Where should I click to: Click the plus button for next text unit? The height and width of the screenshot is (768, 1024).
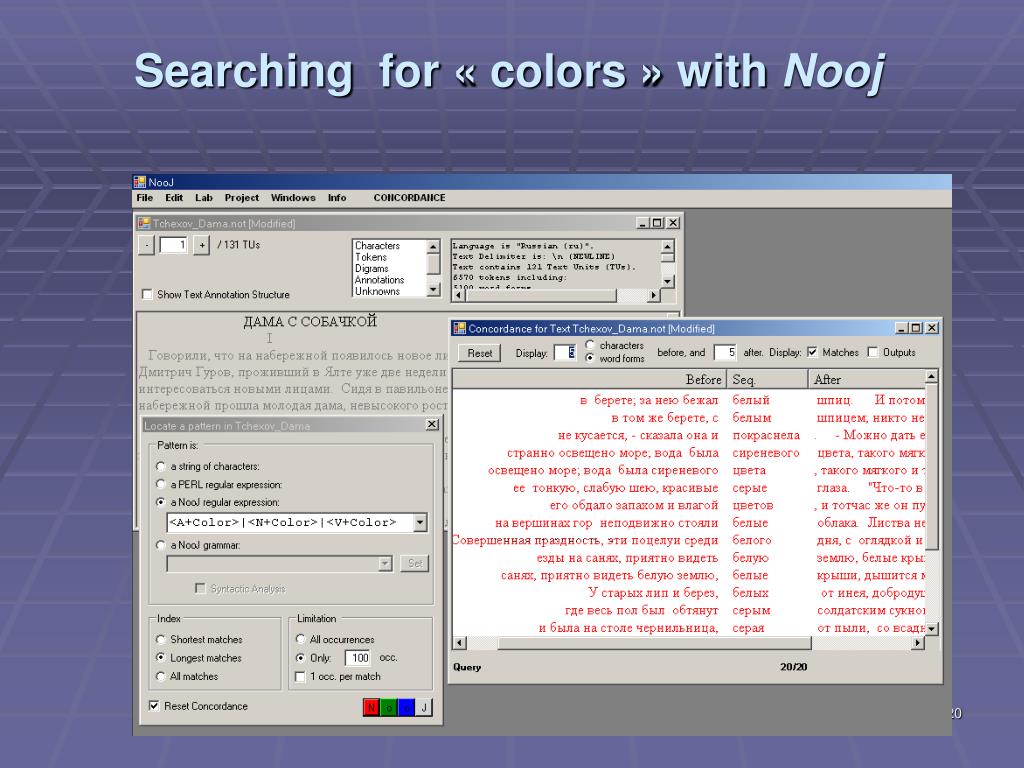tap(202, 246)
